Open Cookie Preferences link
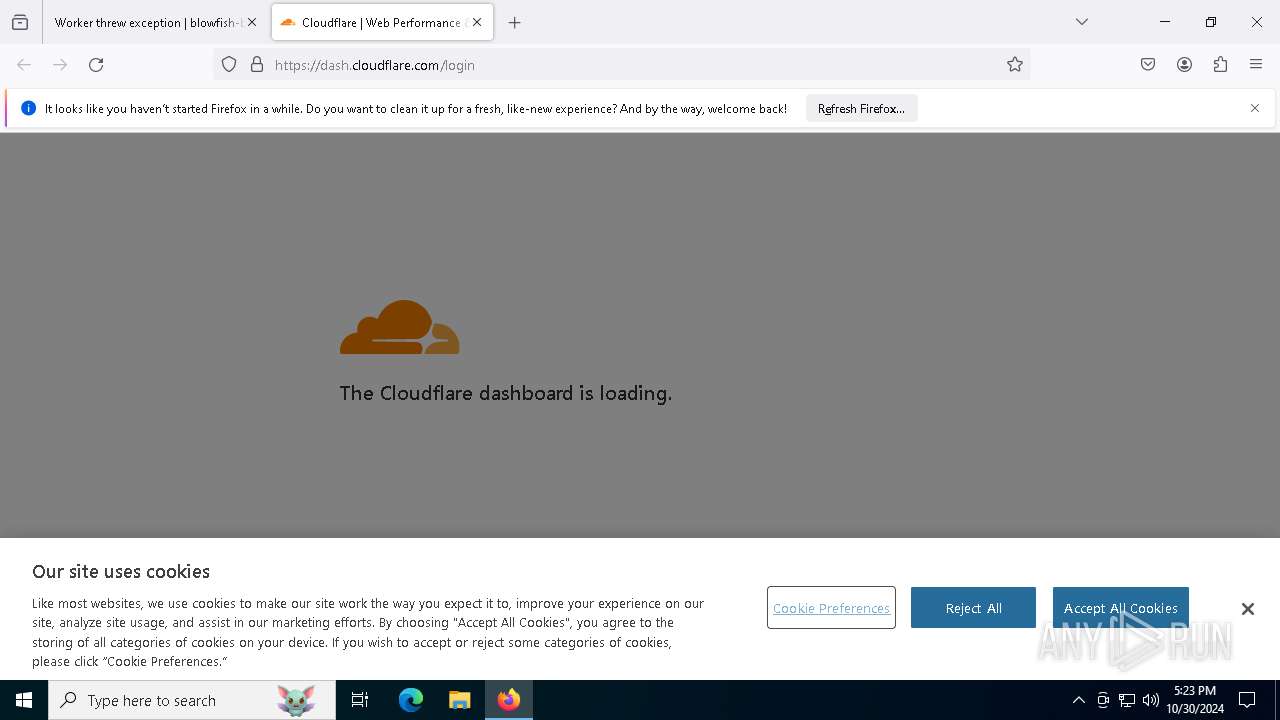The height and width of the screenshot is (720, 1280). pyautogui.click(x=831, y=608)
